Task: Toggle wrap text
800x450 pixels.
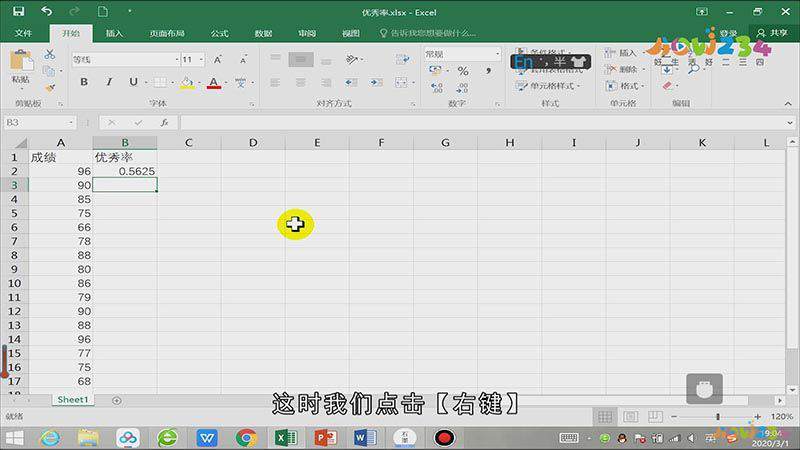Action: [x=402, y=59]
